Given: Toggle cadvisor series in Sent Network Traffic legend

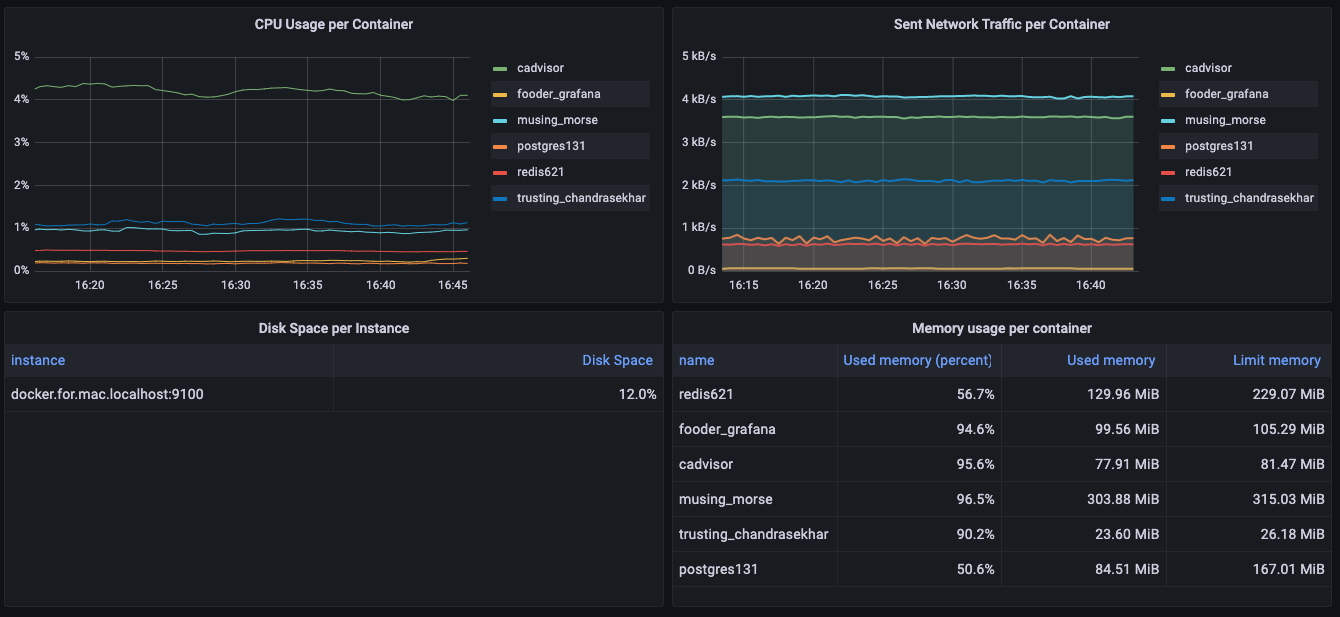Looking at the screenshot, I should (1208, 69).
